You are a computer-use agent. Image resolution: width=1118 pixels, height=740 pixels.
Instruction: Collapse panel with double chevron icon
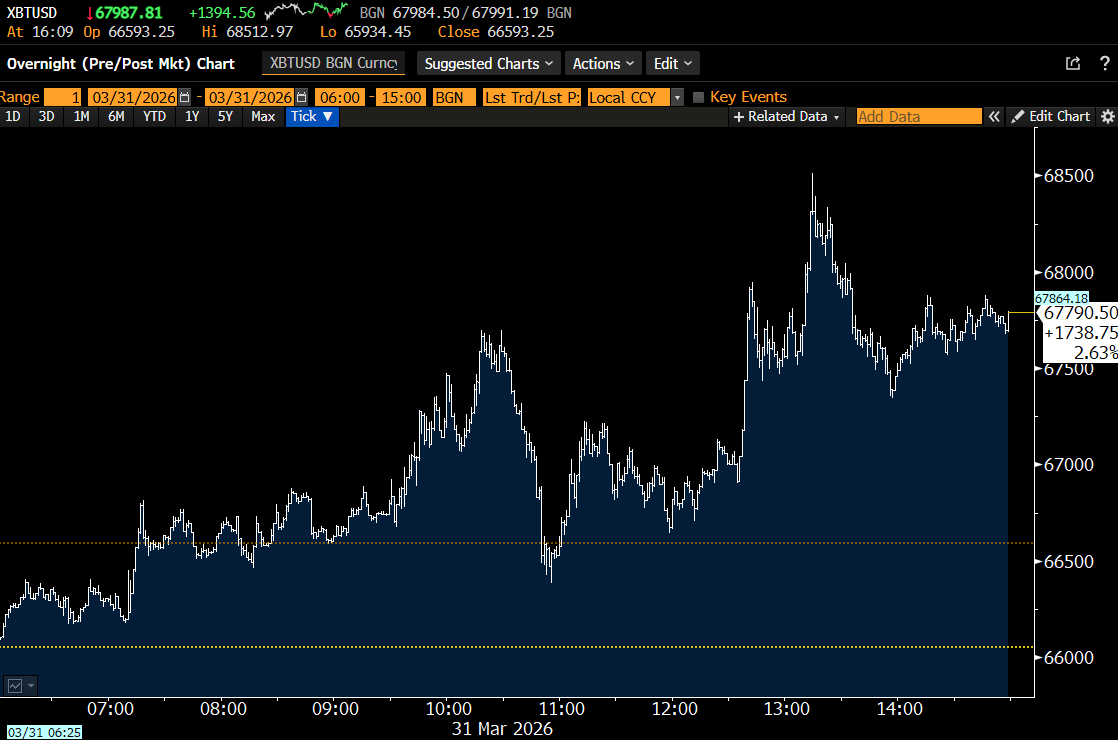pos(994,117)
